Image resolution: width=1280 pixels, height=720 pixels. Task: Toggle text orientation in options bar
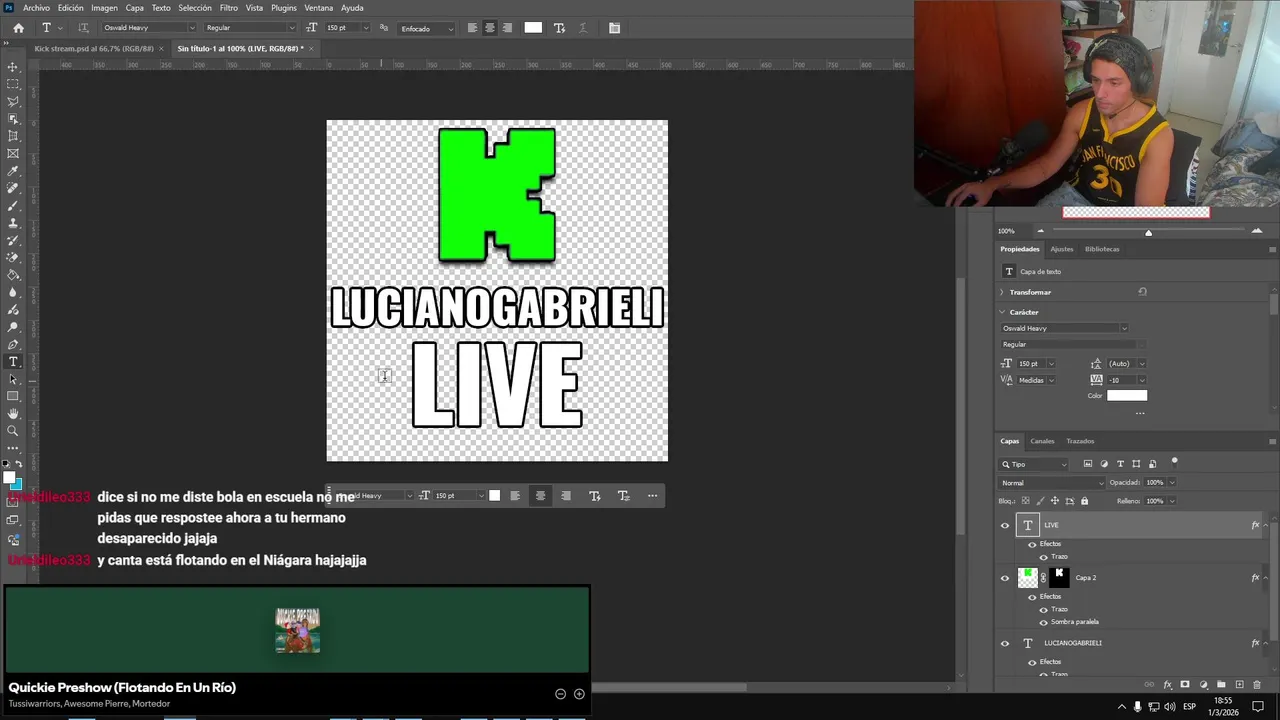(83, 28)
